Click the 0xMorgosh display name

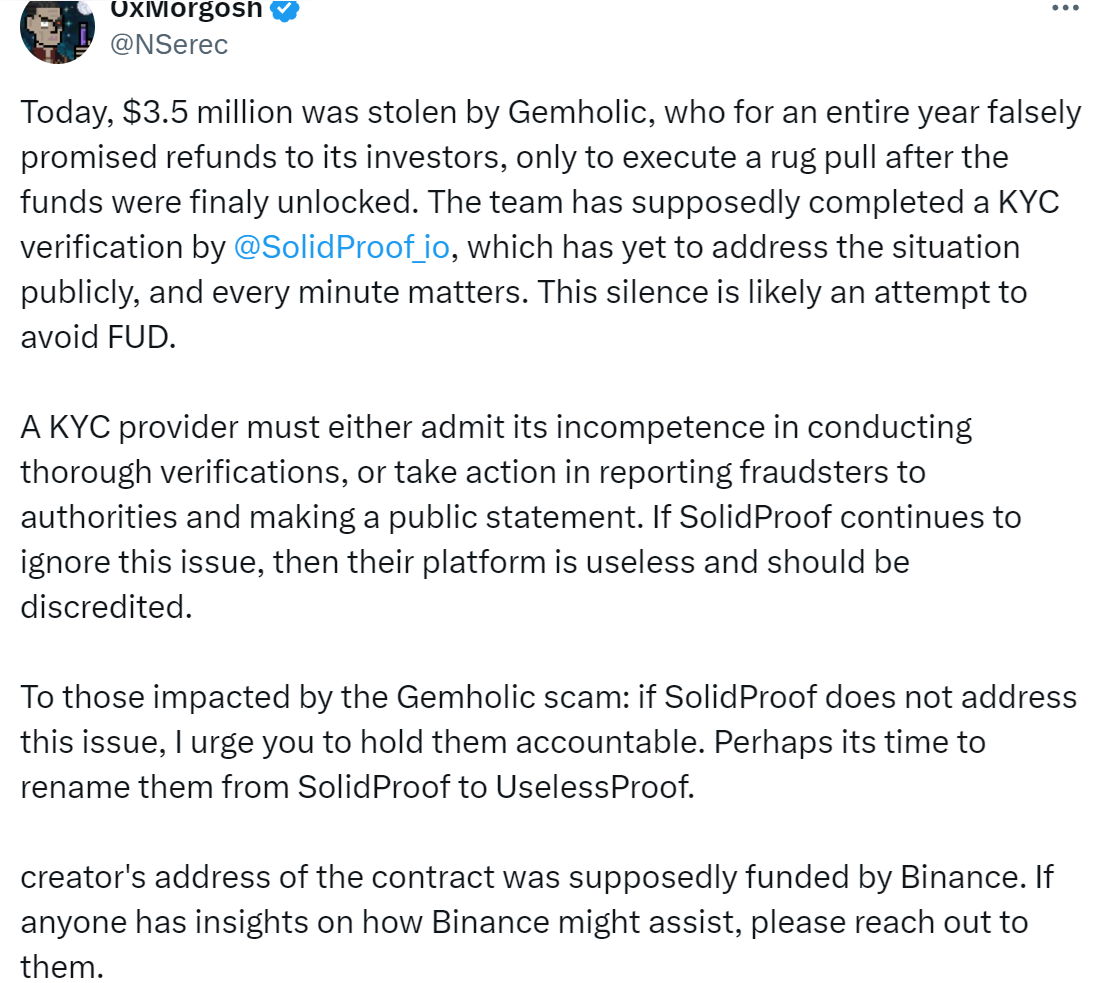click(186, 9)
